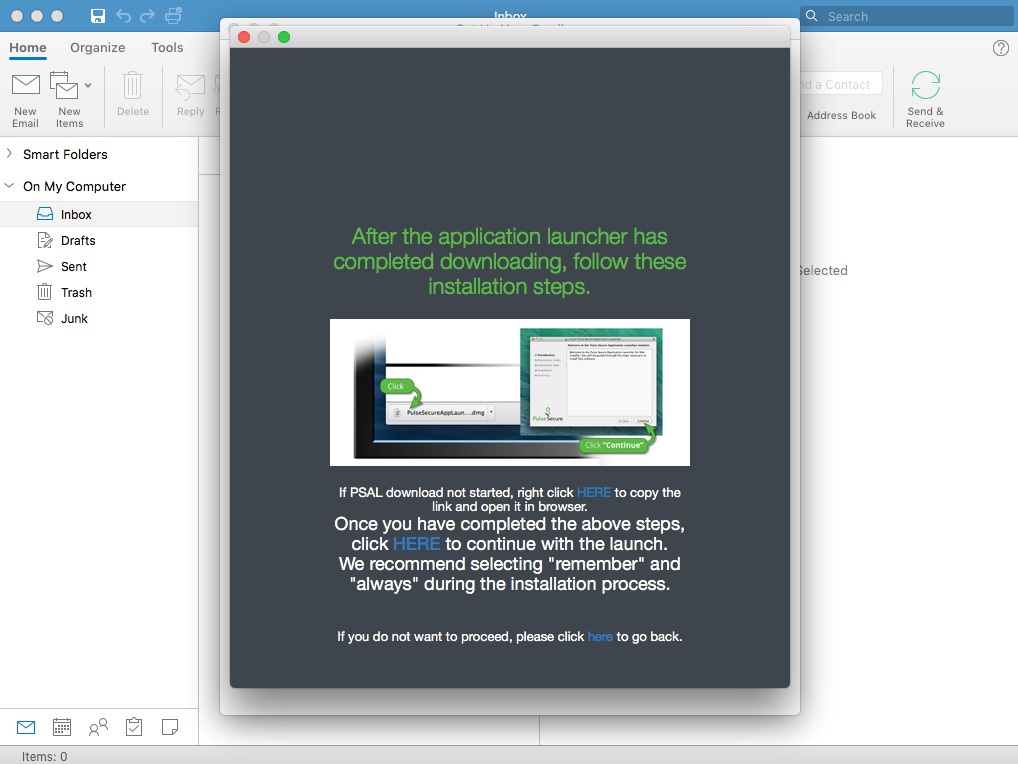Screen dimensions: 1018x764
Task: Click HERE to continue with the launch
Action: point(416,544)
